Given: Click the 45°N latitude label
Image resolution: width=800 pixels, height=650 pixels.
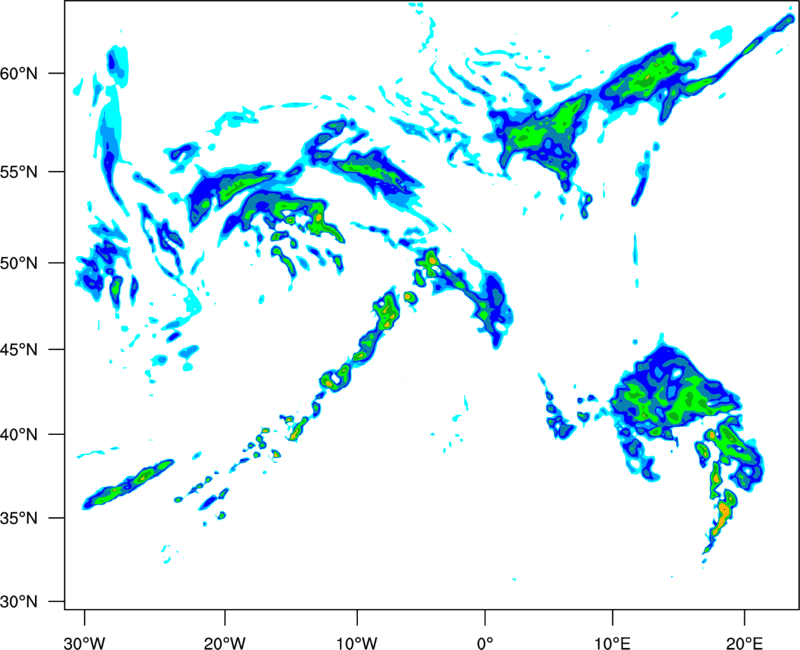Looking at the screenshot, I should 19,349.
